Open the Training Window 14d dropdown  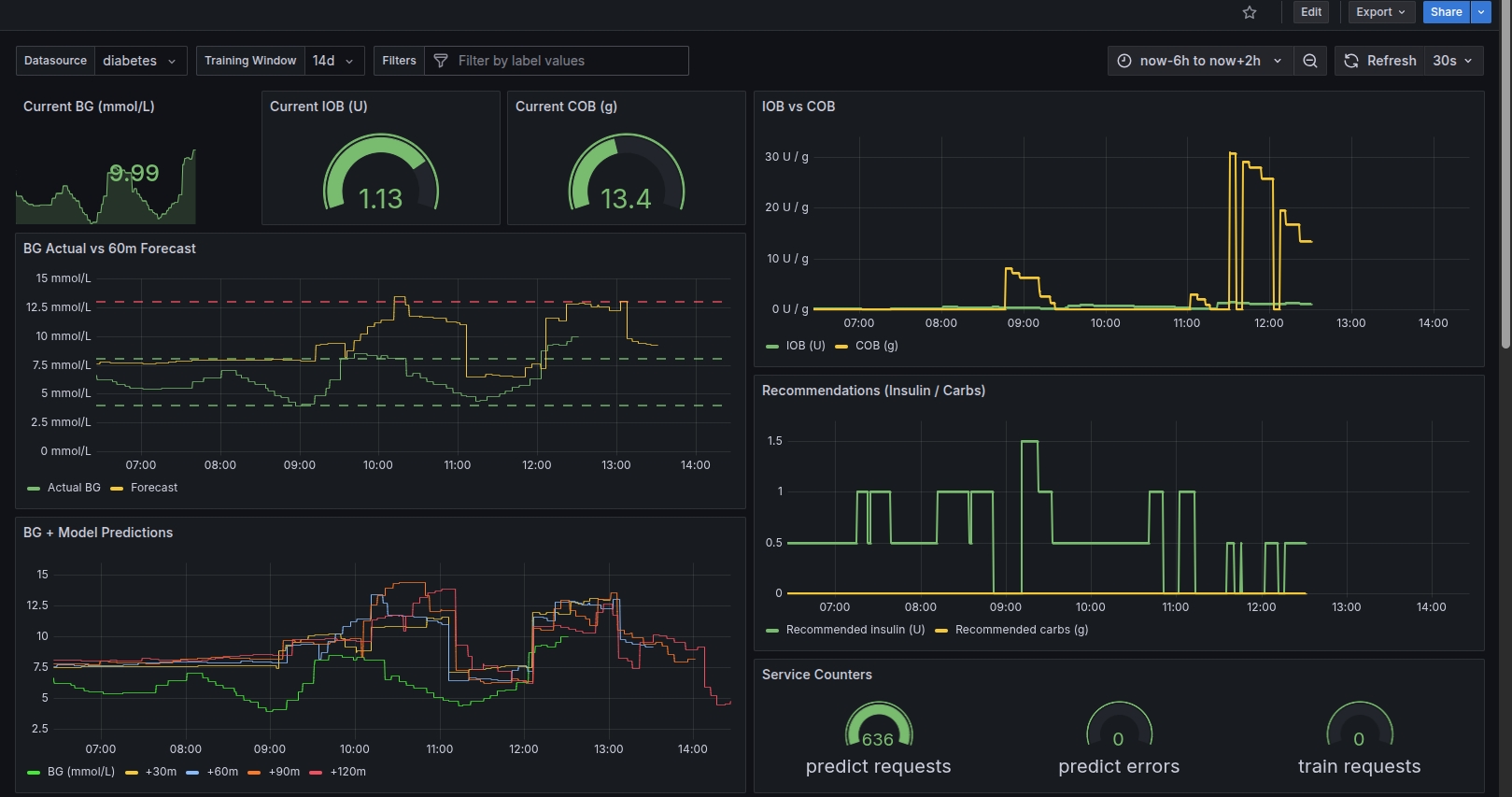click(x=333, y=61)
